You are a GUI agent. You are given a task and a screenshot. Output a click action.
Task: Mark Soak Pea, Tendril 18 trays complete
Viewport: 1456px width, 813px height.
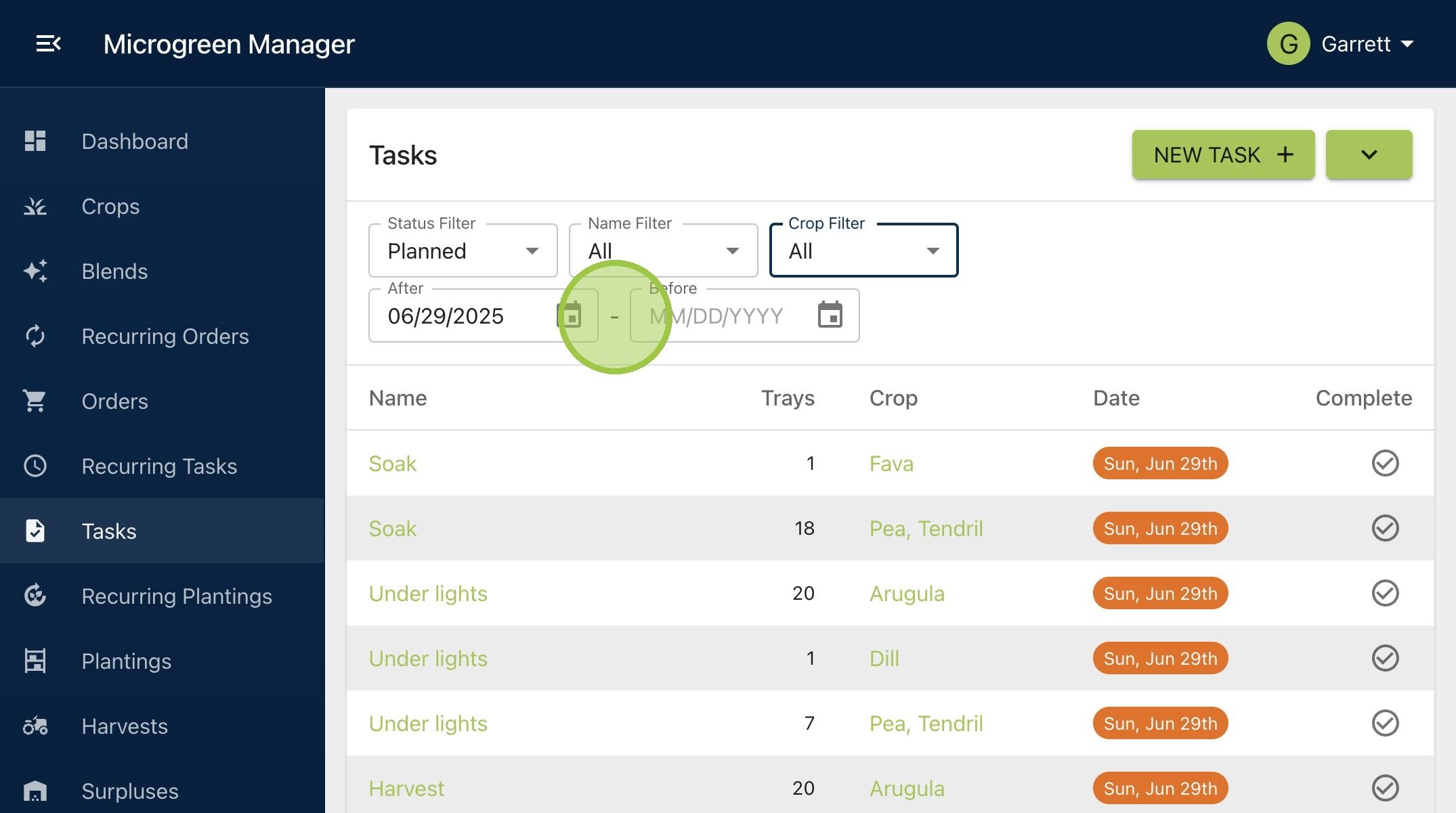(1386, 528)
